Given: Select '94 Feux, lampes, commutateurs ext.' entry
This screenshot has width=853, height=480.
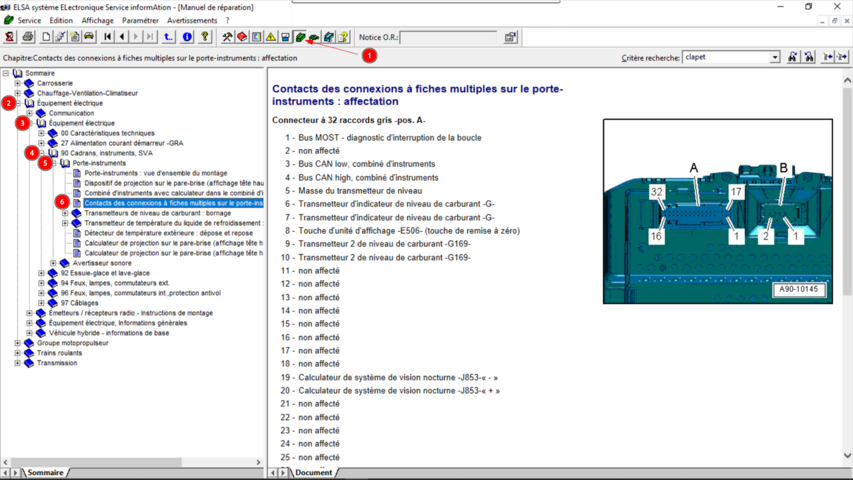Looking at the screenshot, I should point(115,283).
